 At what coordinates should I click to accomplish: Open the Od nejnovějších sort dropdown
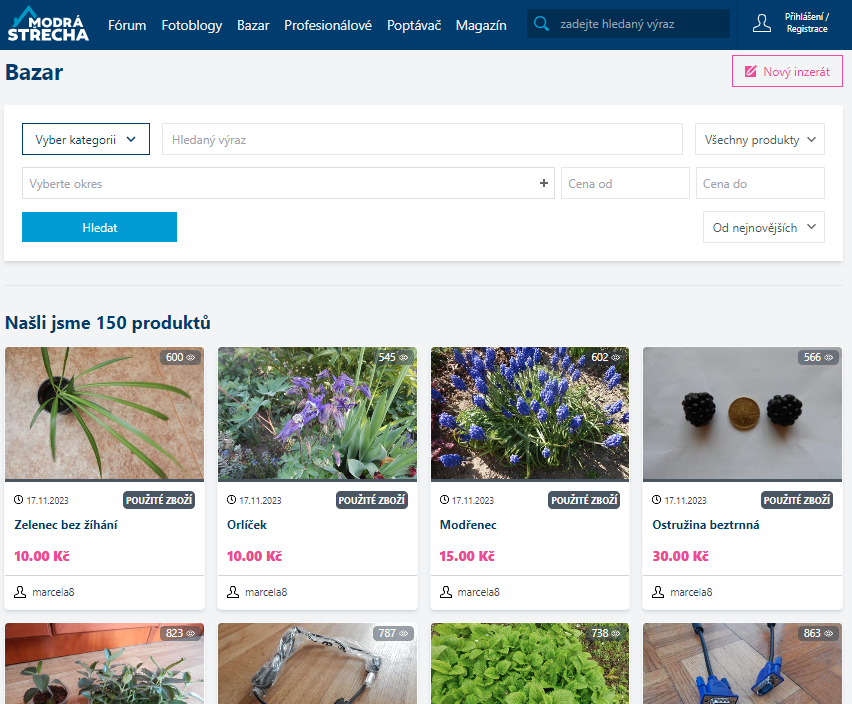(764, 227)
